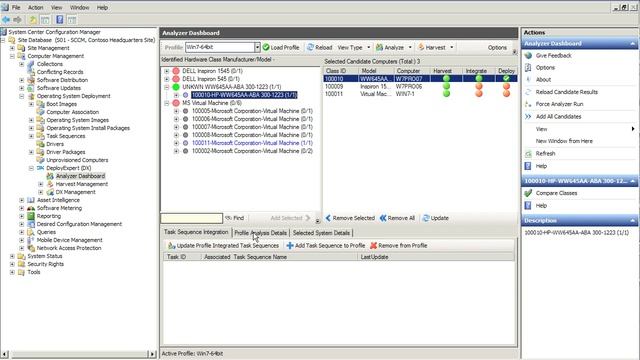This screenshot has width=640, height=360.
Task: Select Software Metering in the tree
Action: click(x=59, y=208)
